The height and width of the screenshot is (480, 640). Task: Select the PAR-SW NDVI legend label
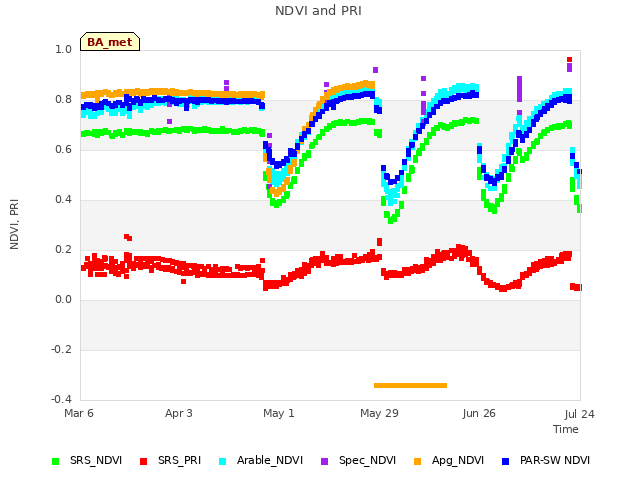pos(555,460)
